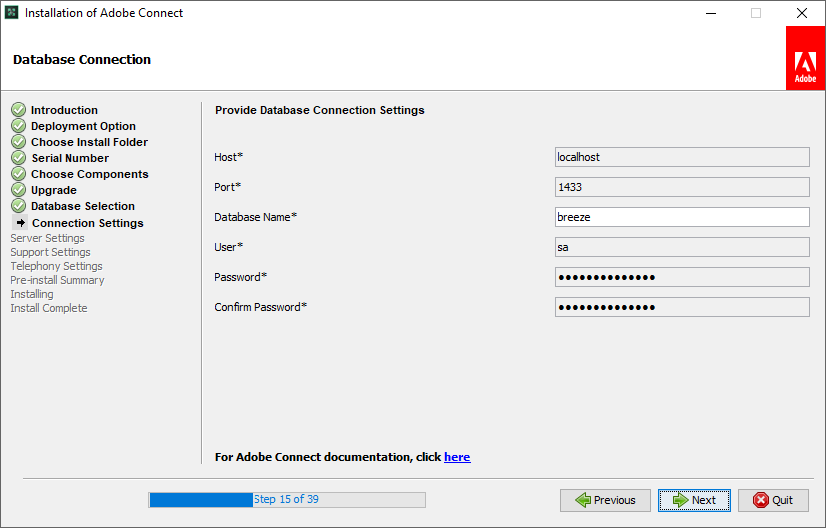The width and height of the screenshot is (826, 528).
Task: Click the Telephony Settings step label
Action: pos(56,266)
